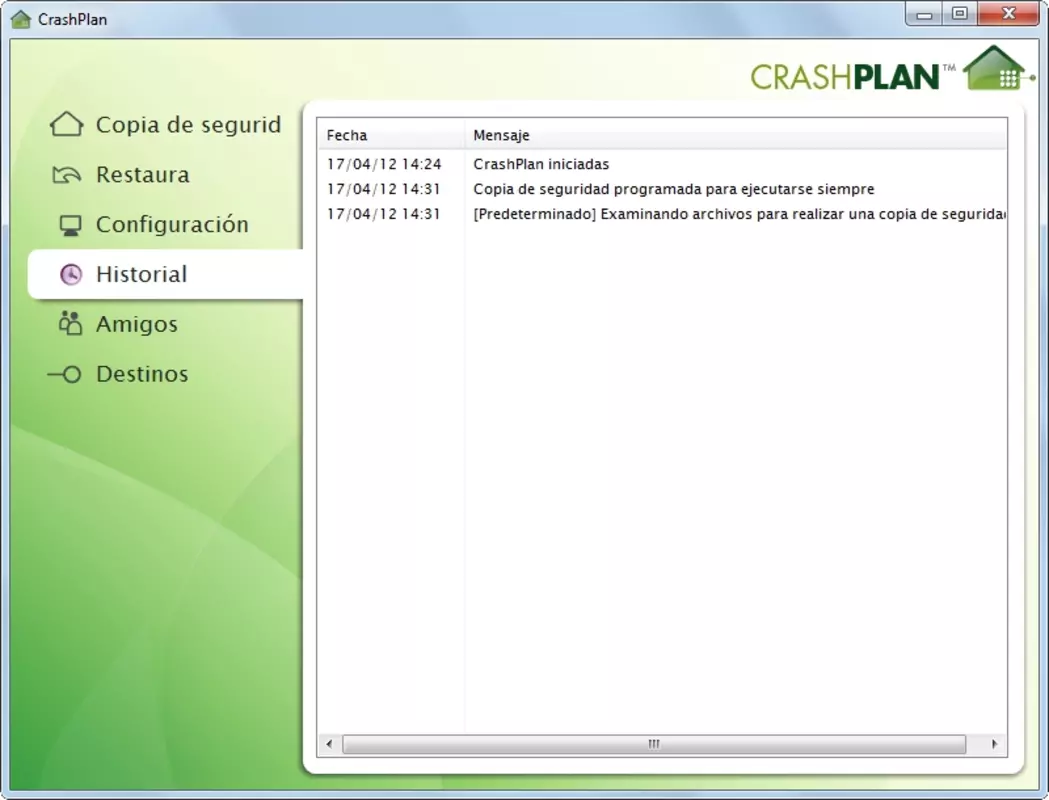Maximize the CrashPlan window
The height and width of the screenshot is (800, 1049).
[959, 14]
